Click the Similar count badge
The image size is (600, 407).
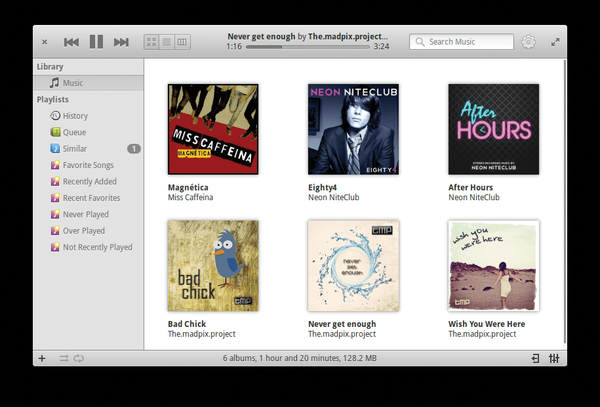pyautogui.click(x=134, y=149)
